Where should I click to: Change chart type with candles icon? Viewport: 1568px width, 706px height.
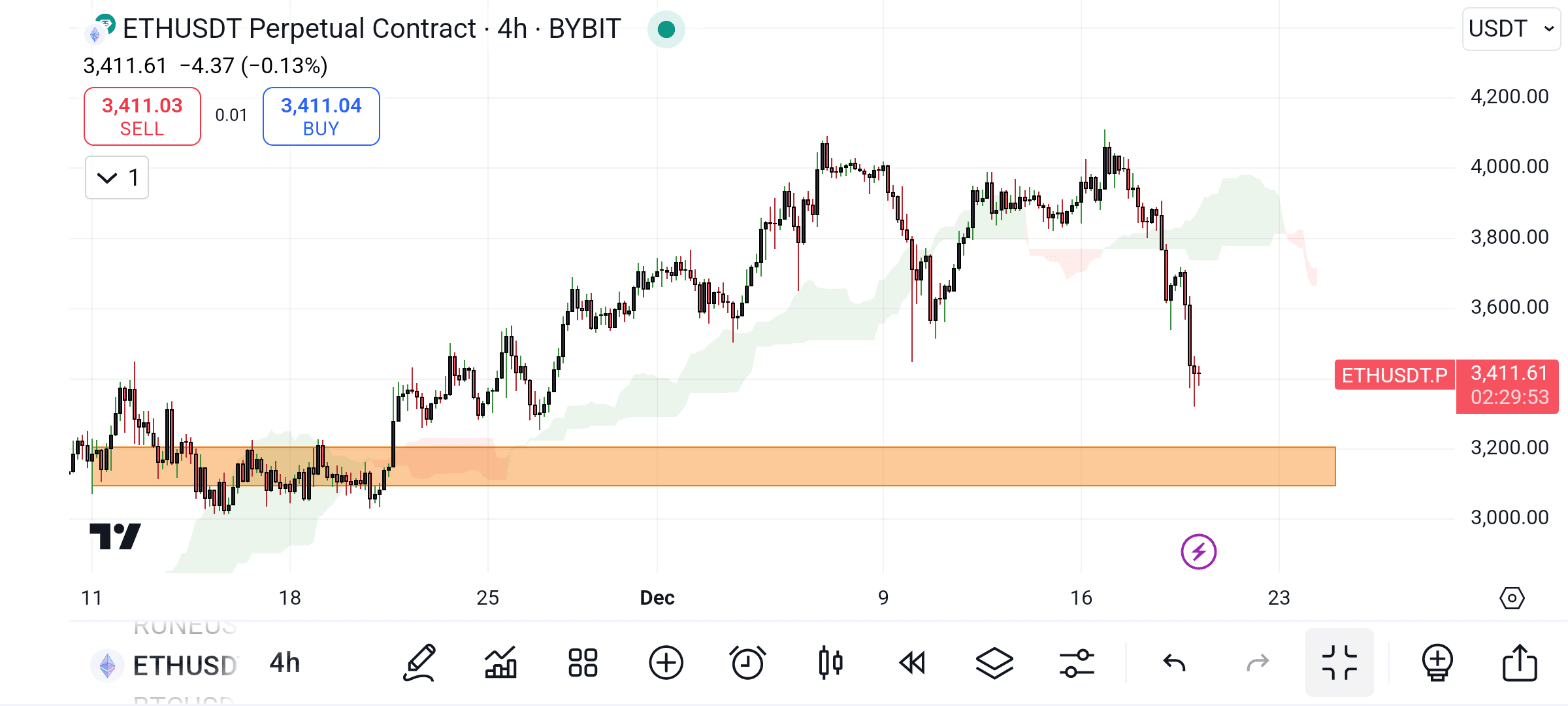point(830,662)
